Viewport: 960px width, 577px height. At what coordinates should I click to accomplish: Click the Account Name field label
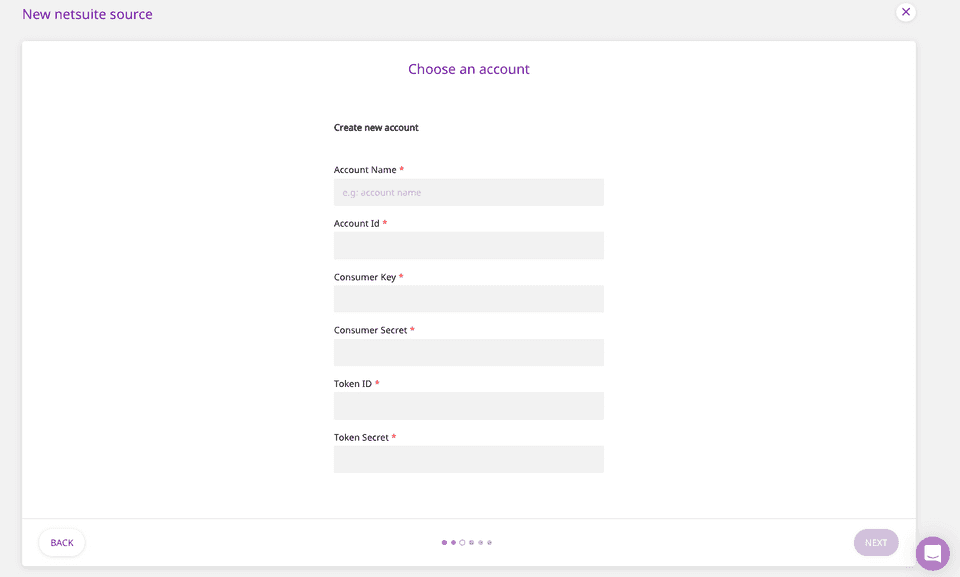pyautogui.click(x=365, y=170)
